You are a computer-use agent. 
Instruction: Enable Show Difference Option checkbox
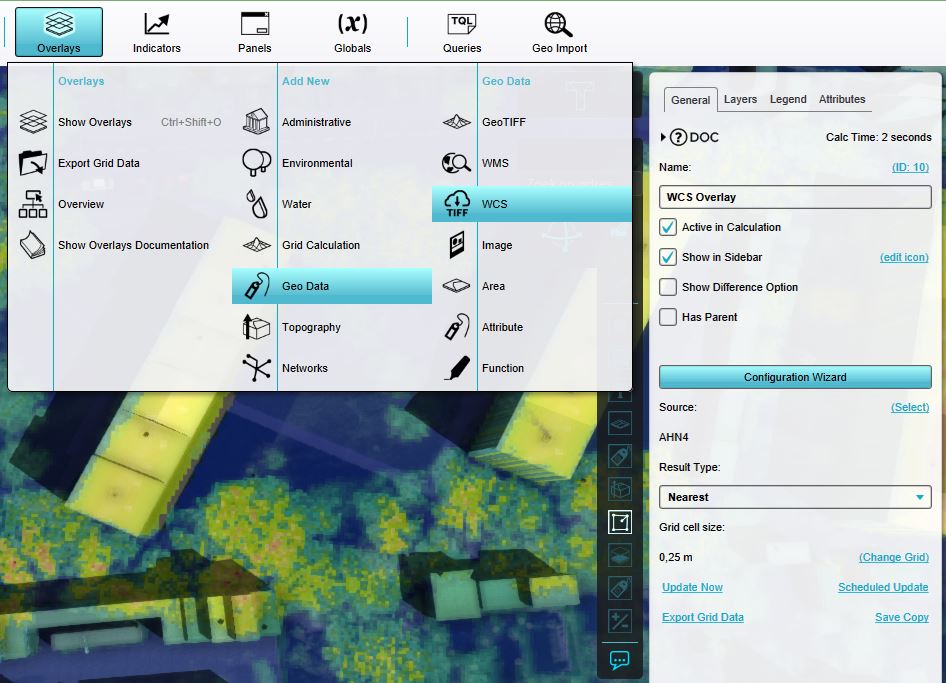point(668,287)
